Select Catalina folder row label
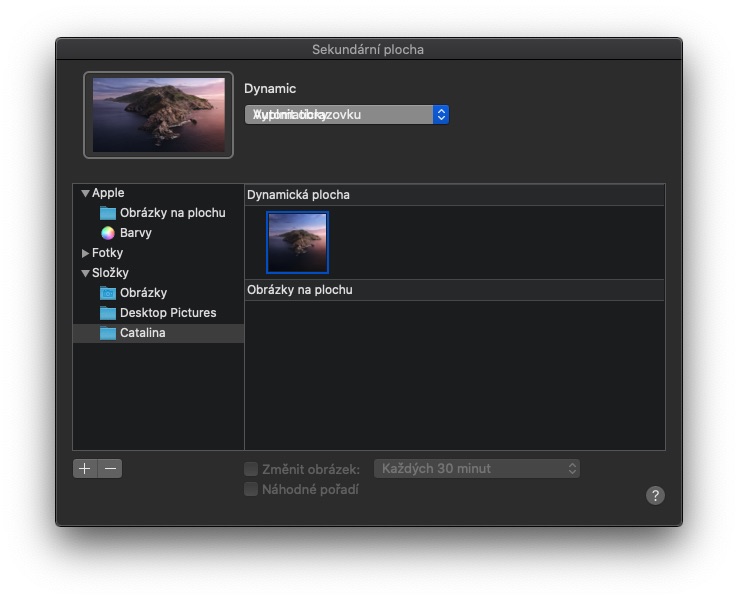The height and width of the screenshot is (600, 738). (143, 333)
